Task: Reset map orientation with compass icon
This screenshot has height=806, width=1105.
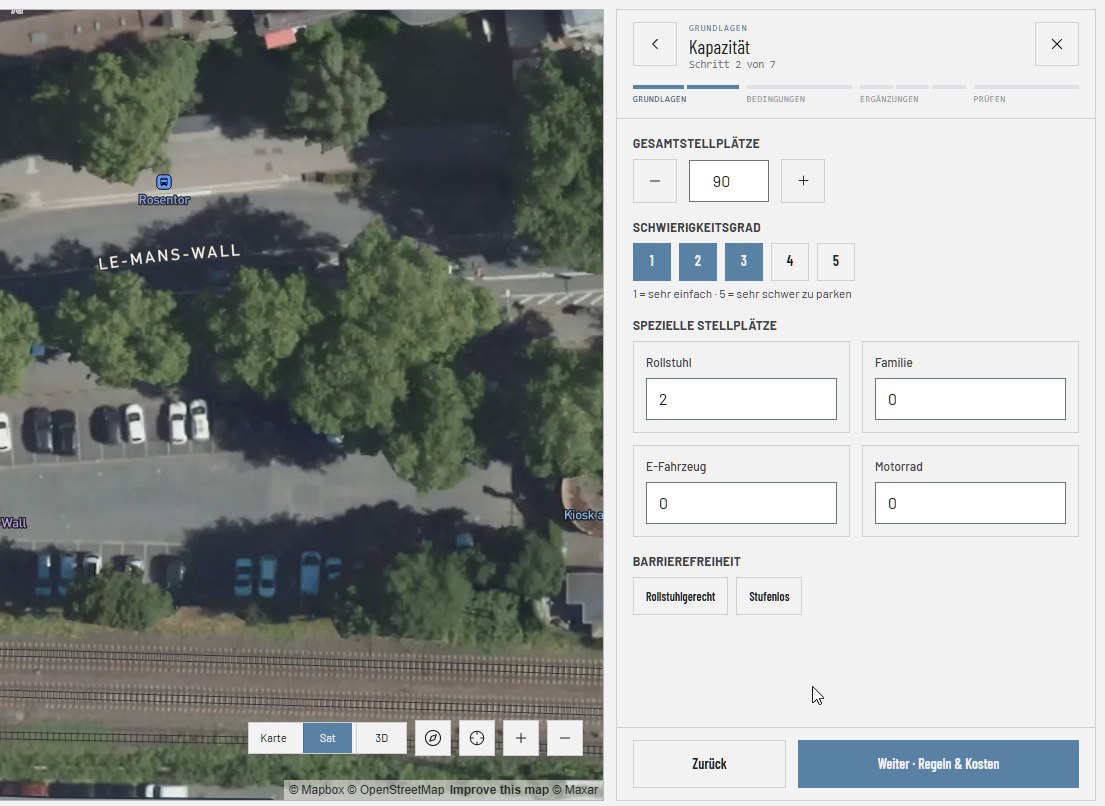Action: pyautogui.click(x=433, y=738)
